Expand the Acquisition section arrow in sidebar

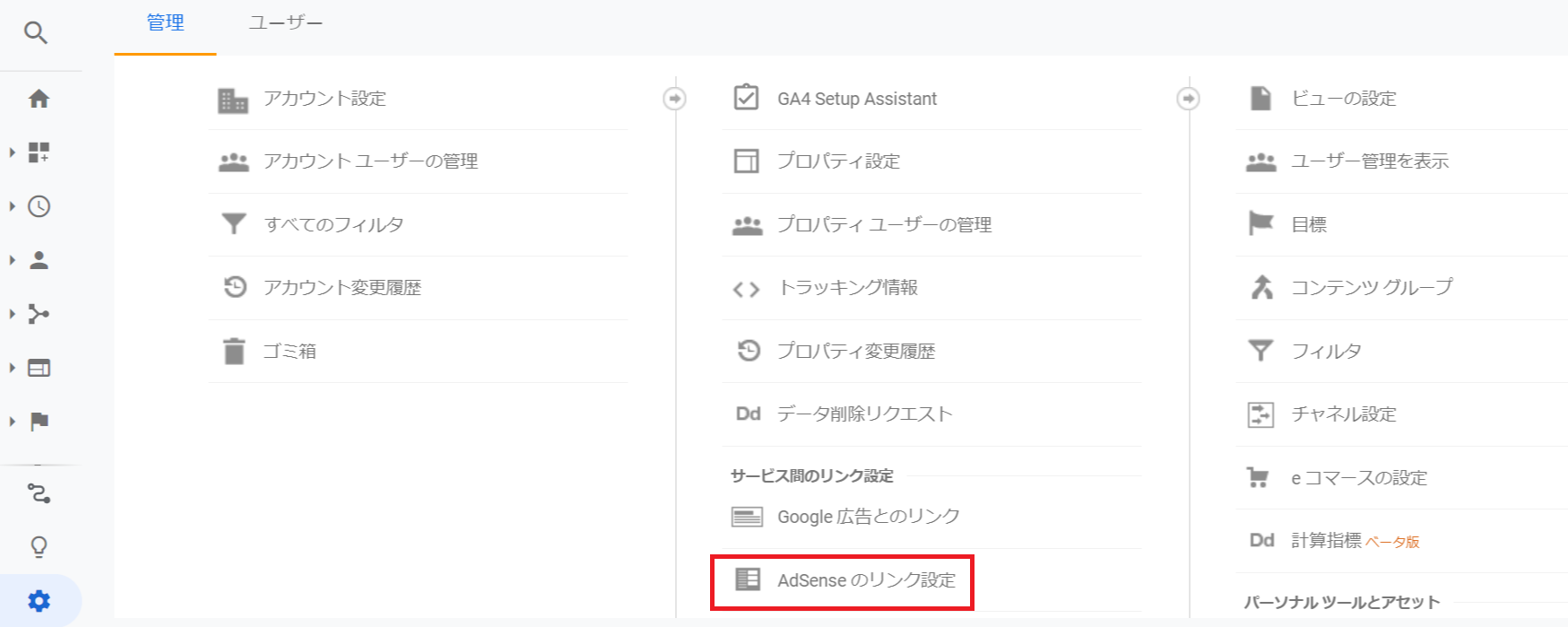(13, 314)
